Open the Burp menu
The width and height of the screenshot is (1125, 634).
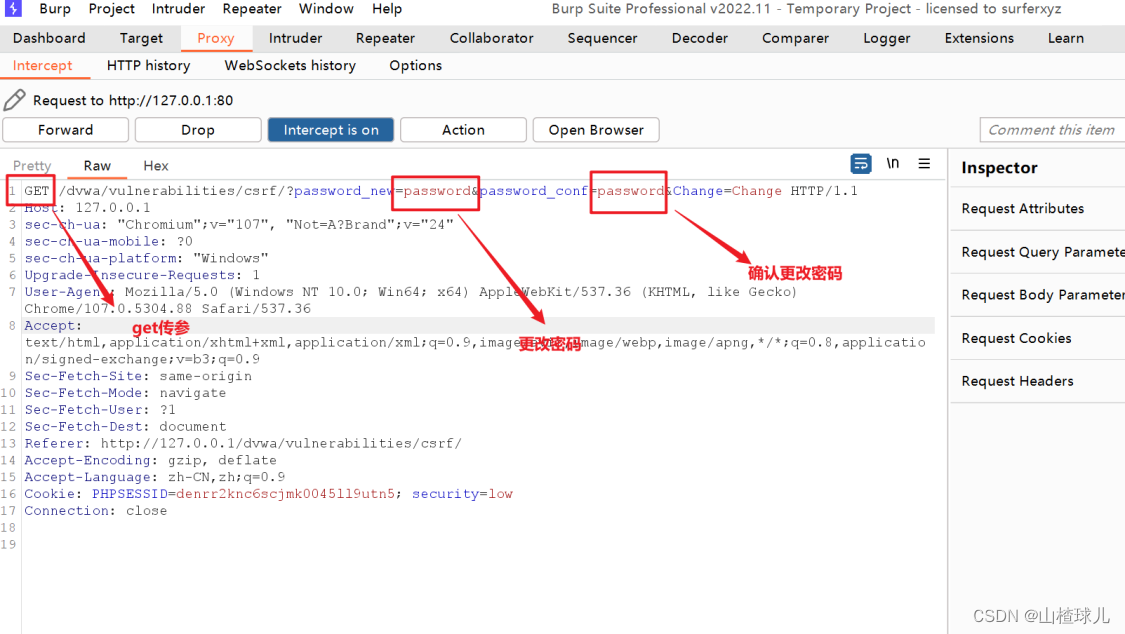(x=55, y=9)
